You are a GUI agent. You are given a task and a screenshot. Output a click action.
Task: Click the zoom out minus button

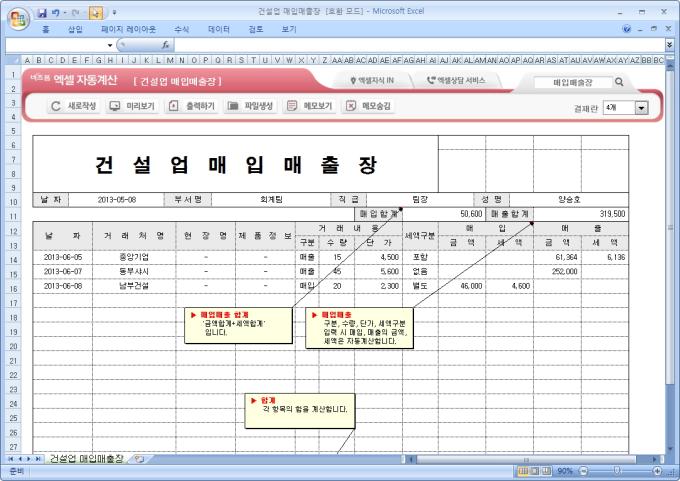(583, 471)
